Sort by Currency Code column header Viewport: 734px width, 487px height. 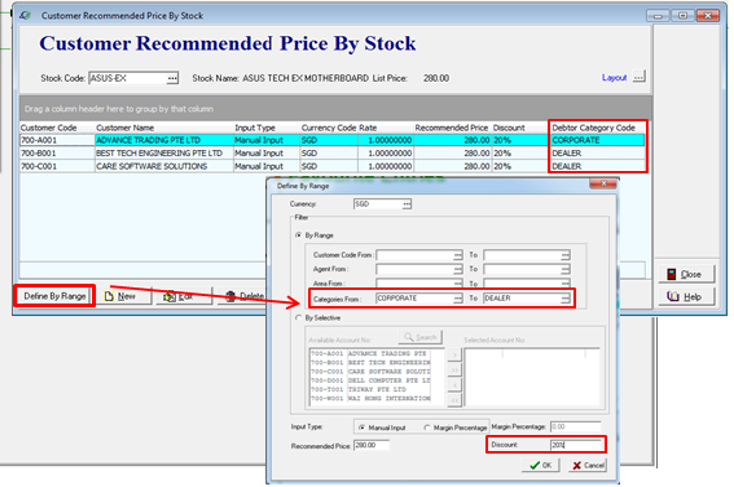[x=329, y=128]
